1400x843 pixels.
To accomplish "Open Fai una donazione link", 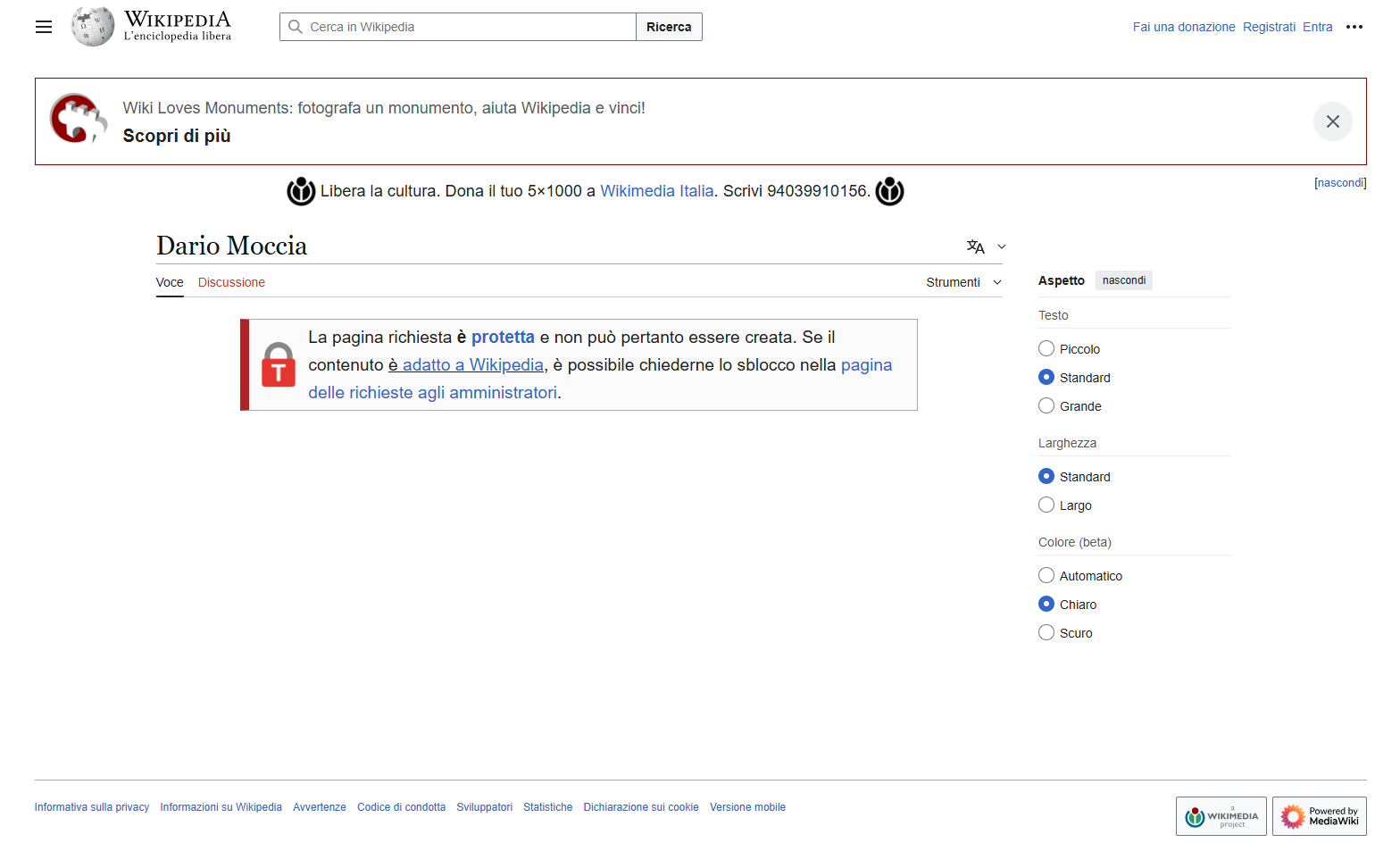I will pyautogui.click(x=1184, y=27).
